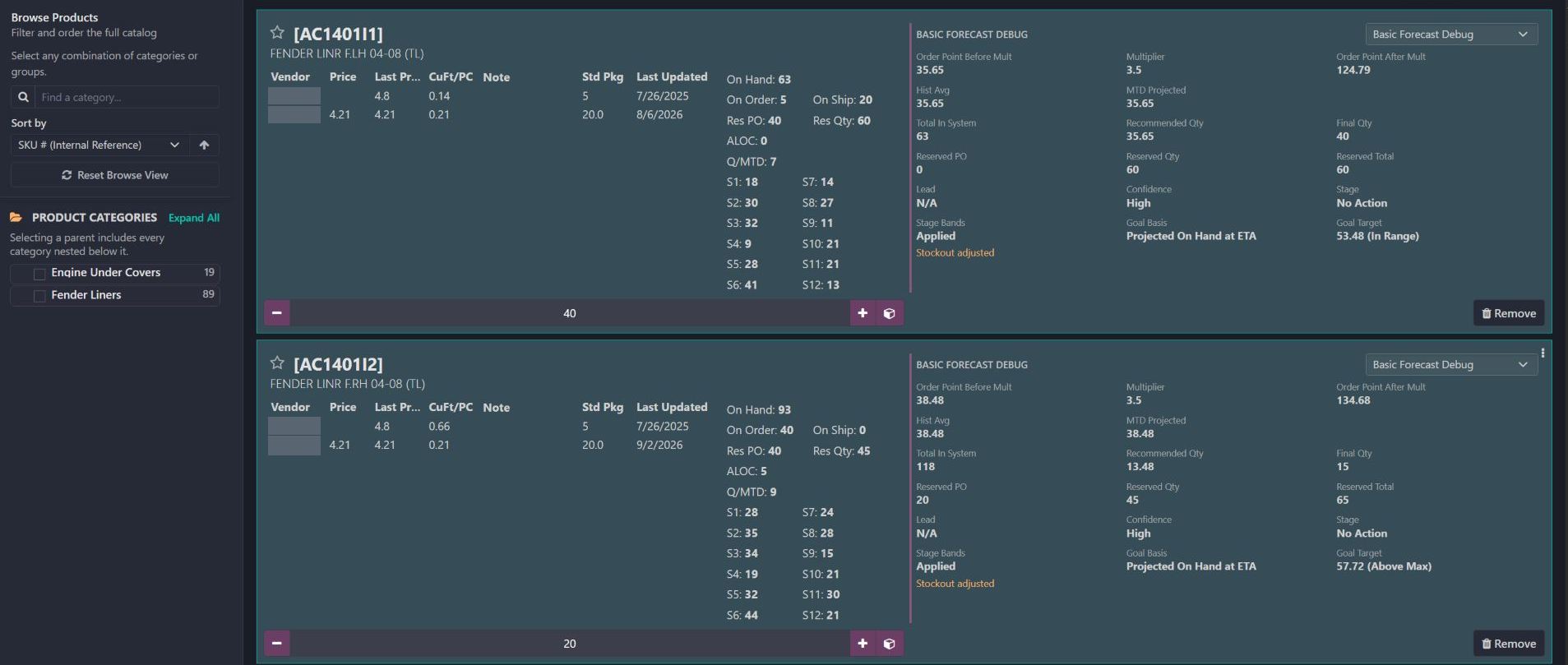Increase quantity for AC1401I2

tap(863, 644)
